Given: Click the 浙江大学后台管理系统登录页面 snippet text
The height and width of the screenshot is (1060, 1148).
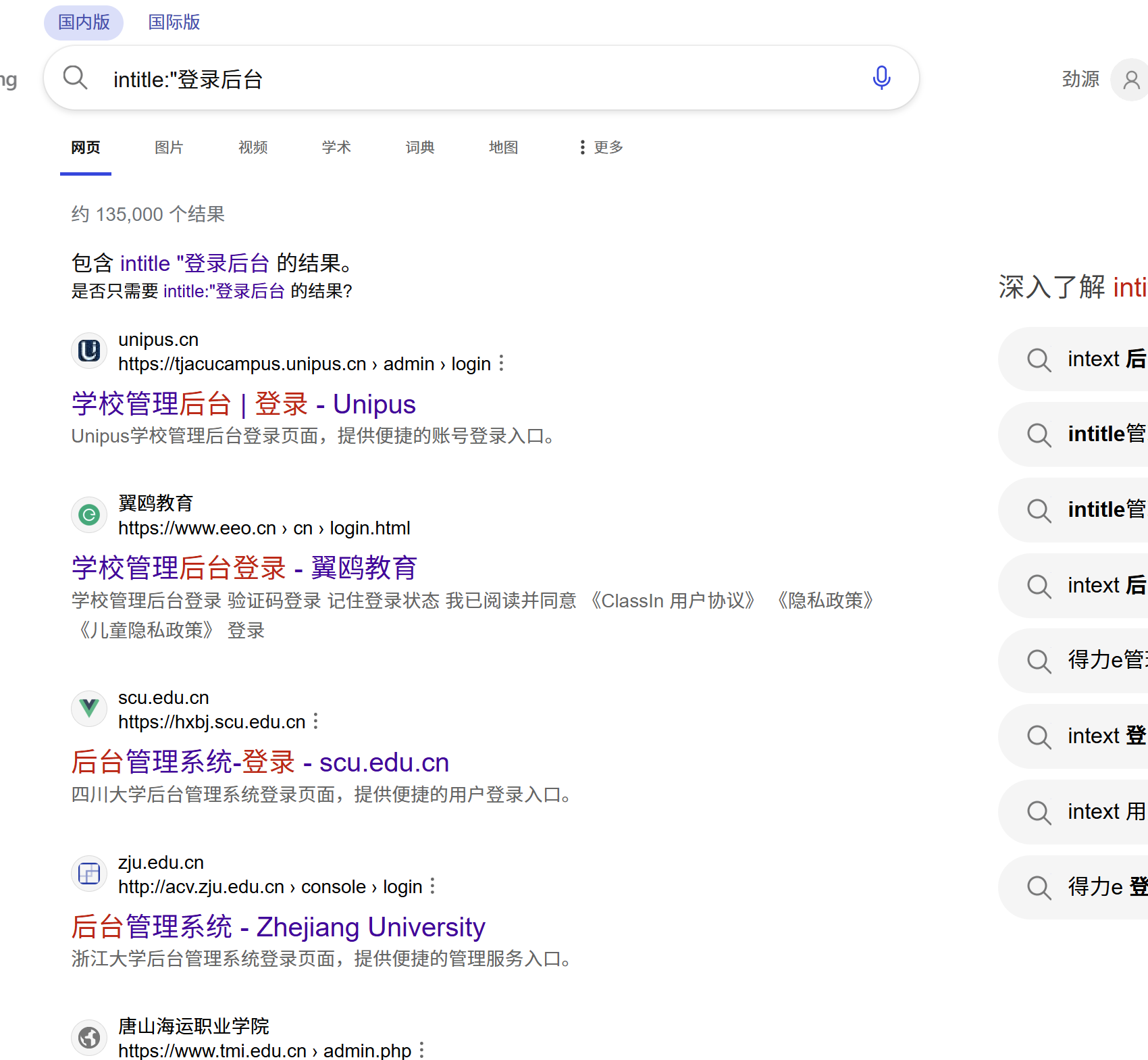Looking at the screenshot, I should pyautogui.click(x=322, y=958).
